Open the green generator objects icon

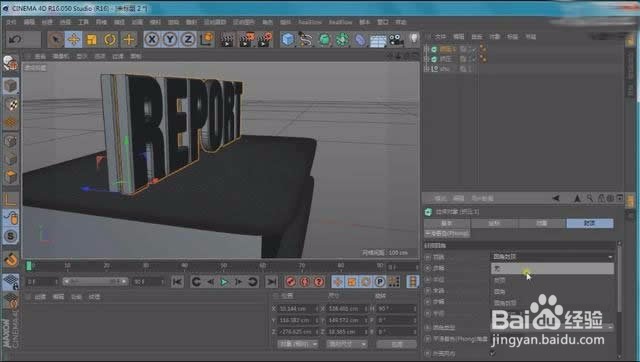point(324,40)
